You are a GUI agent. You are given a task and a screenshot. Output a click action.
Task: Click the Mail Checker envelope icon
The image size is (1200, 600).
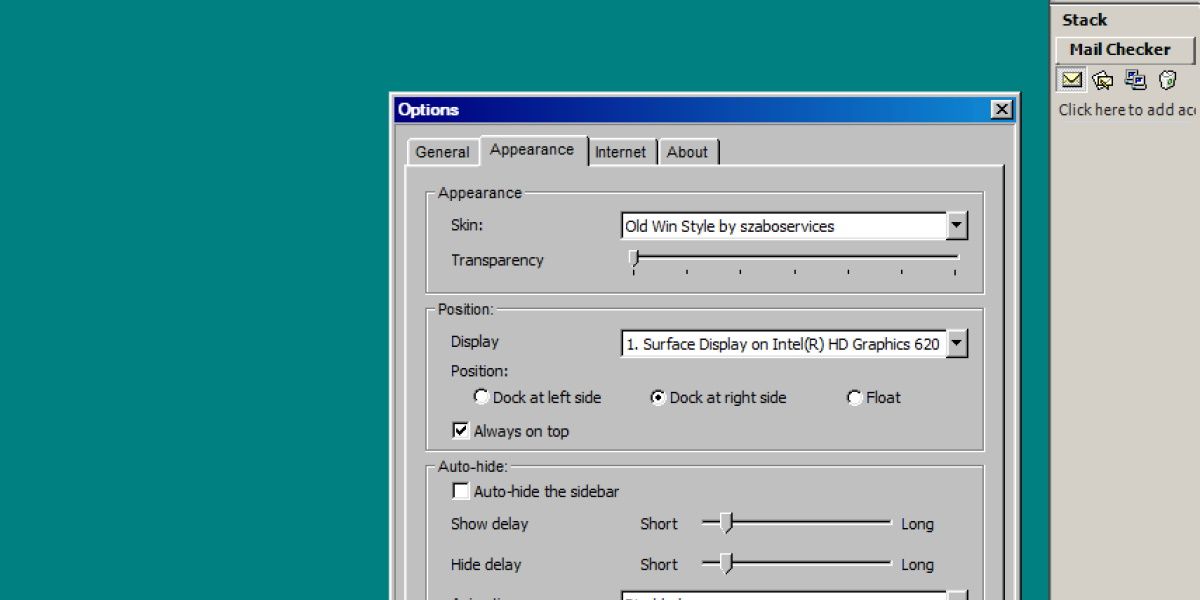[x=1070, y=80]
